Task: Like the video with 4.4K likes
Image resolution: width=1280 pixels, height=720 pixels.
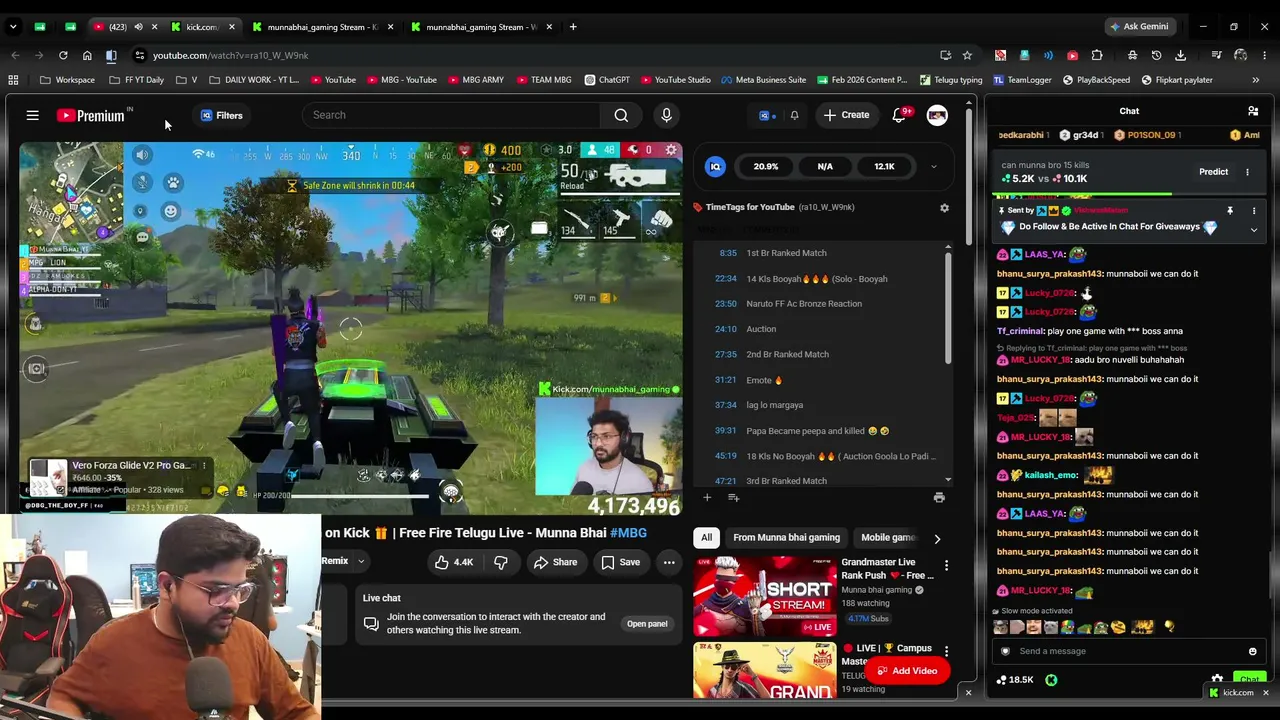Action: tap(454, 562)
